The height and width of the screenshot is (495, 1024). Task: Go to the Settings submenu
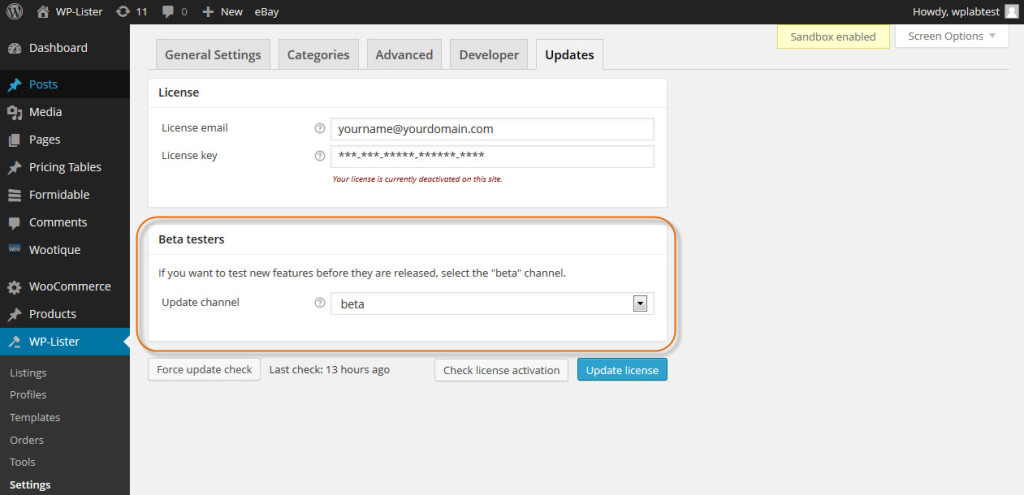30,485
